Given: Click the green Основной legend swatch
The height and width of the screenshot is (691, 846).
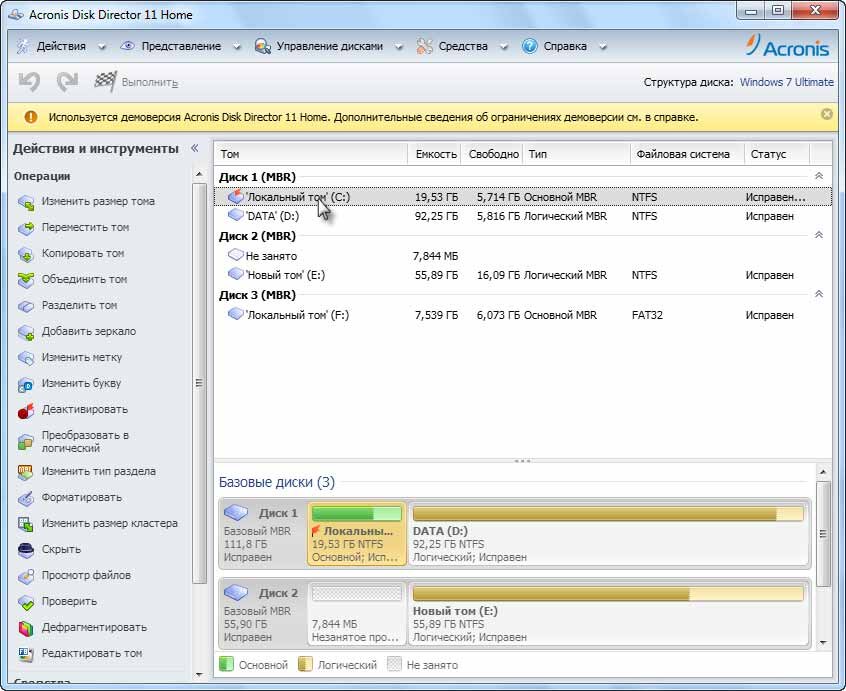Looking at the screenshot, I should click(x=226, y=664).
